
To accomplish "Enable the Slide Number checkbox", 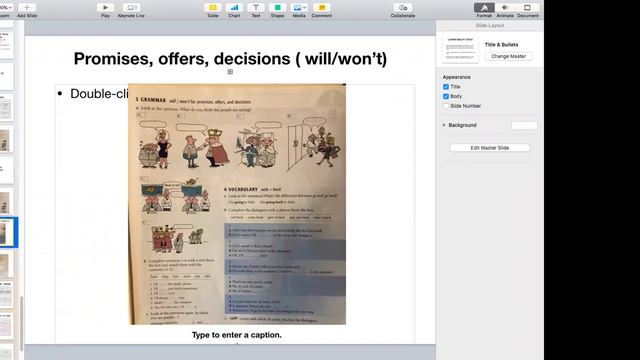I will coord(446,106).
